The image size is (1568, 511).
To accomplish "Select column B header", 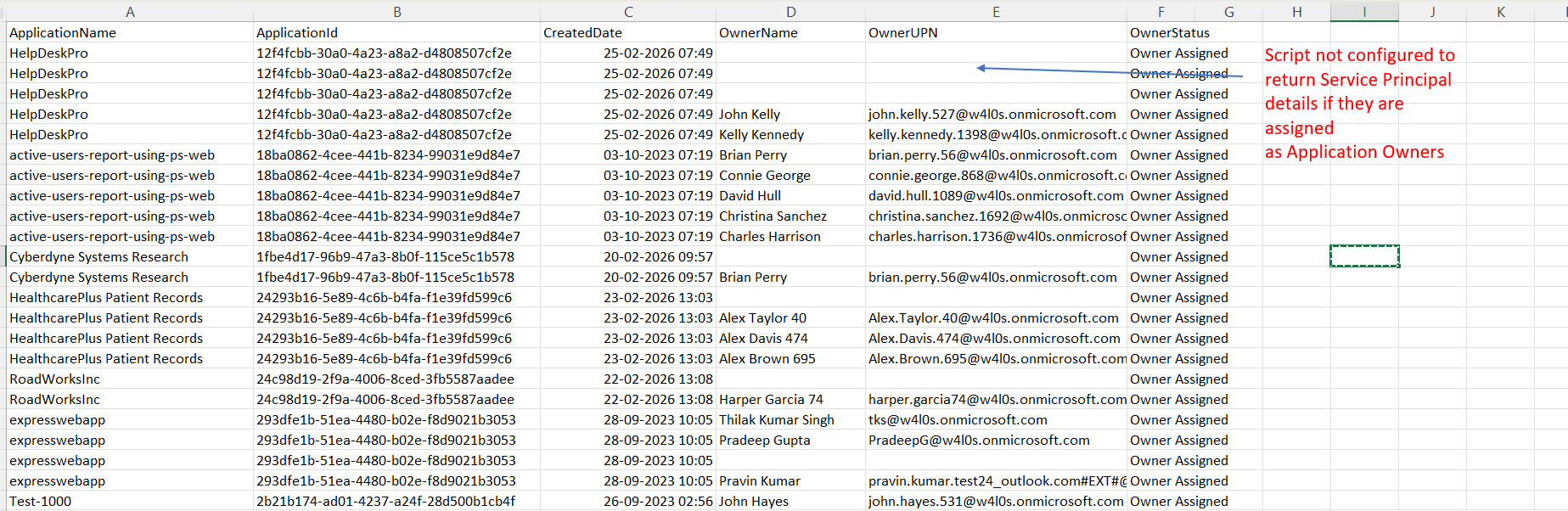I will 396,11.
